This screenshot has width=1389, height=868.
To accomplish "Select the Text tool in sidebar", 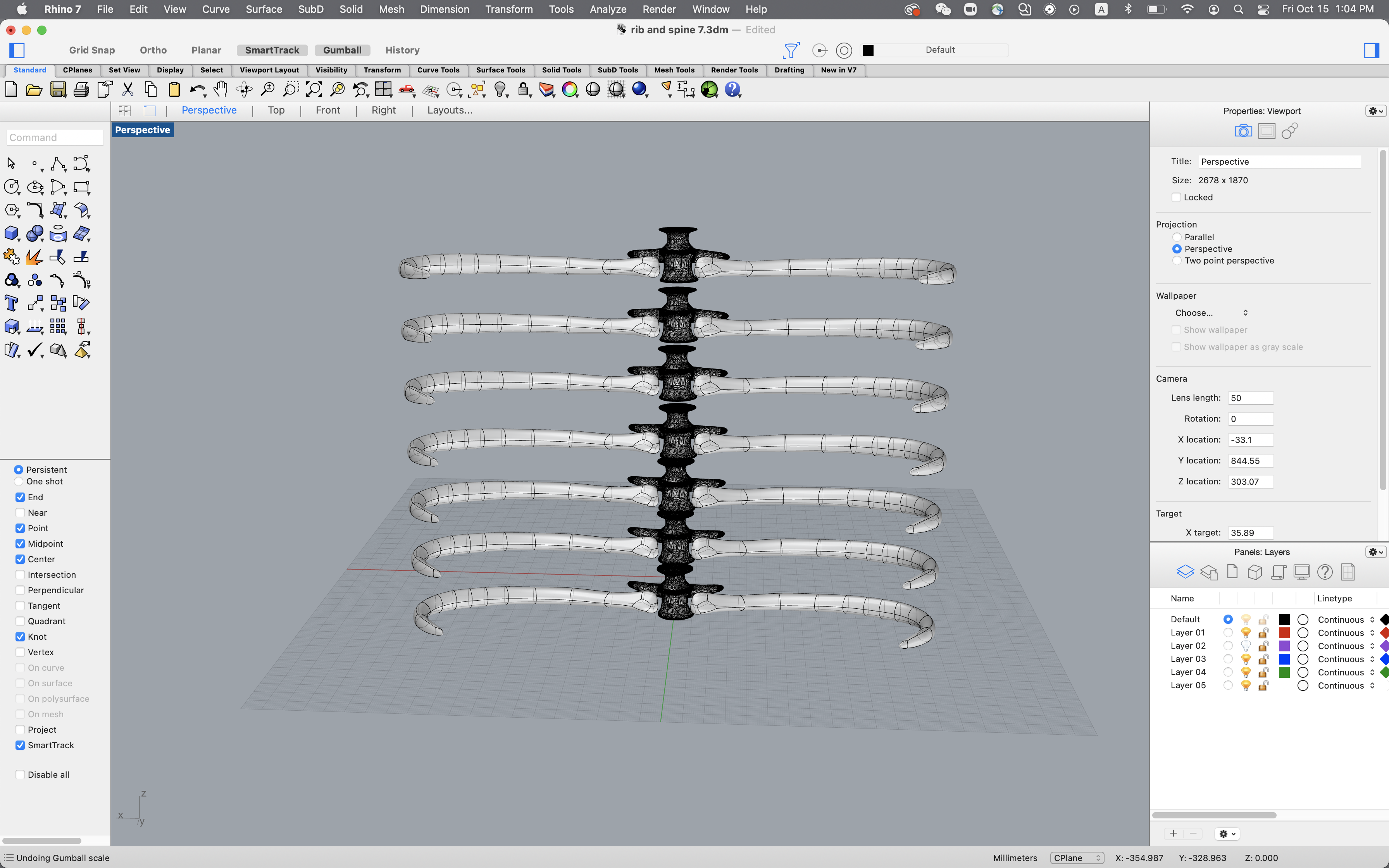I will (x=12, y=303).
